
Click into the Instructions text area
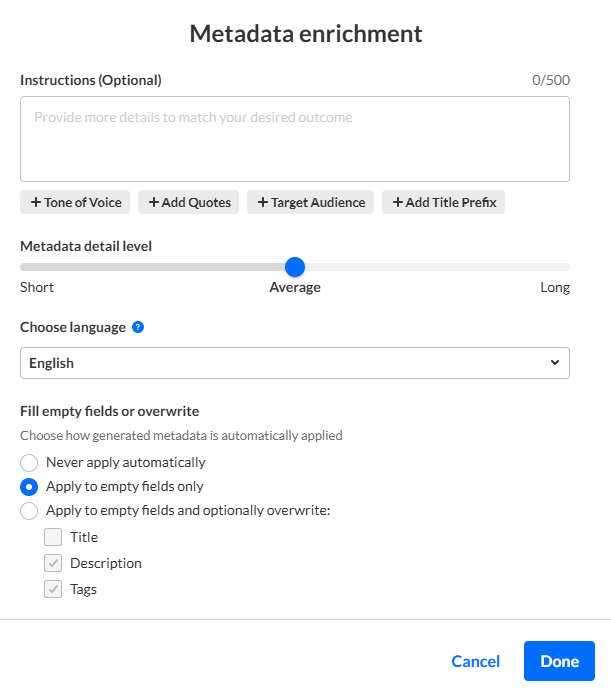tap(295, 139)
